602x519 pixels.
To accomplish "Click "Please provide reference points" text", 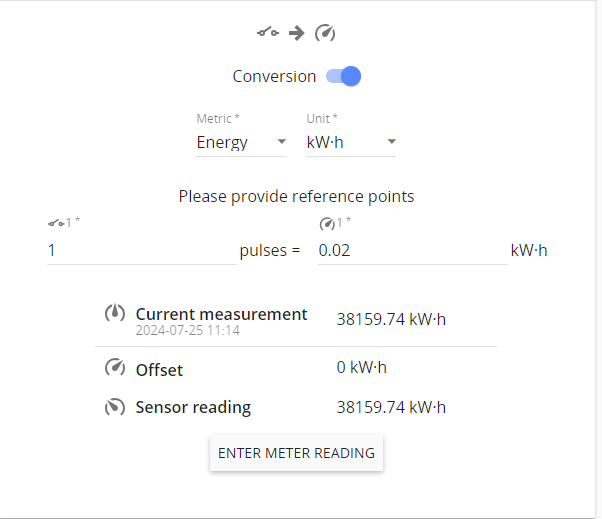I will [296, 196].
